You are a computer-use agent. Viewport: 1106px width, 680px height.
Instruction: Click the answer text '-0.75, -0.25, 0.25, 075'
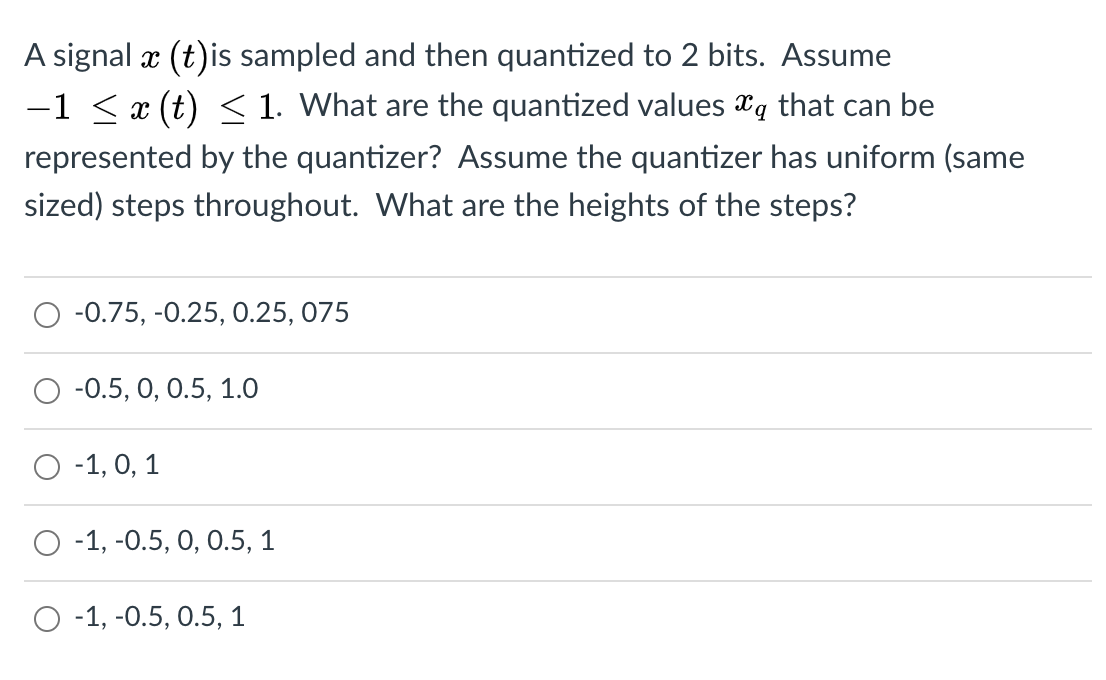211,313
